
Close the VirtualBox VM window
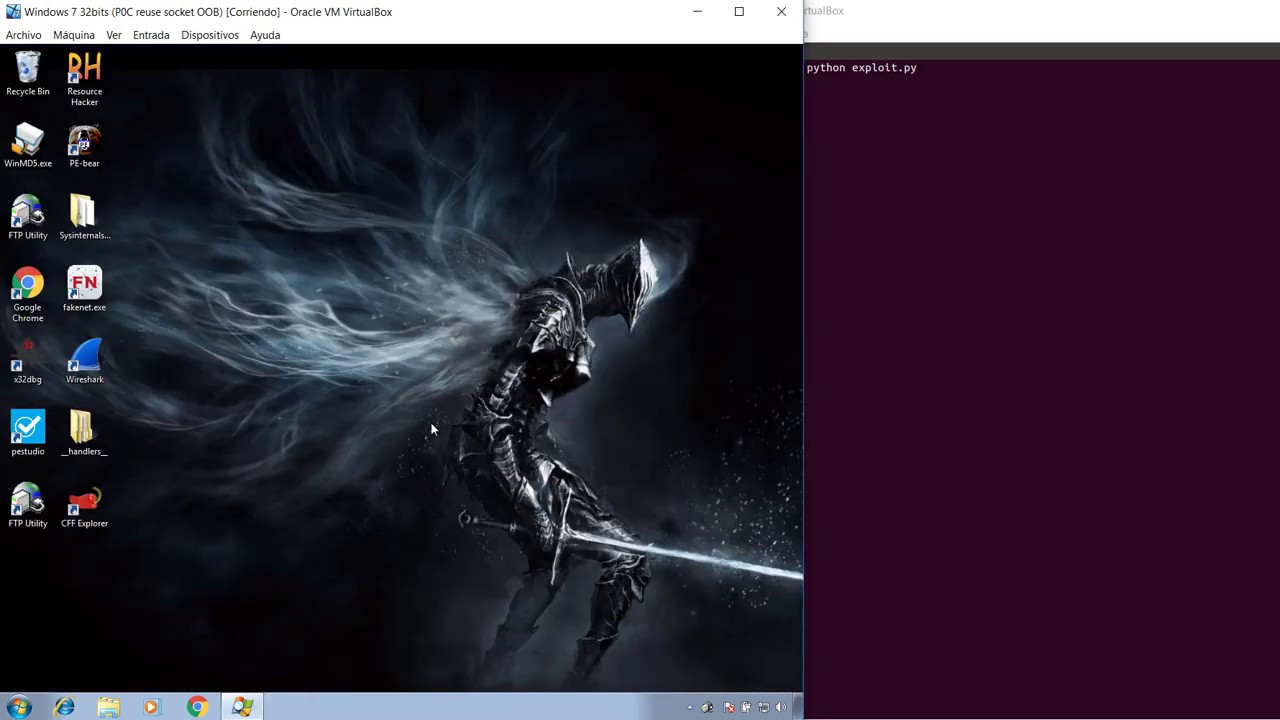coord(781,12)
